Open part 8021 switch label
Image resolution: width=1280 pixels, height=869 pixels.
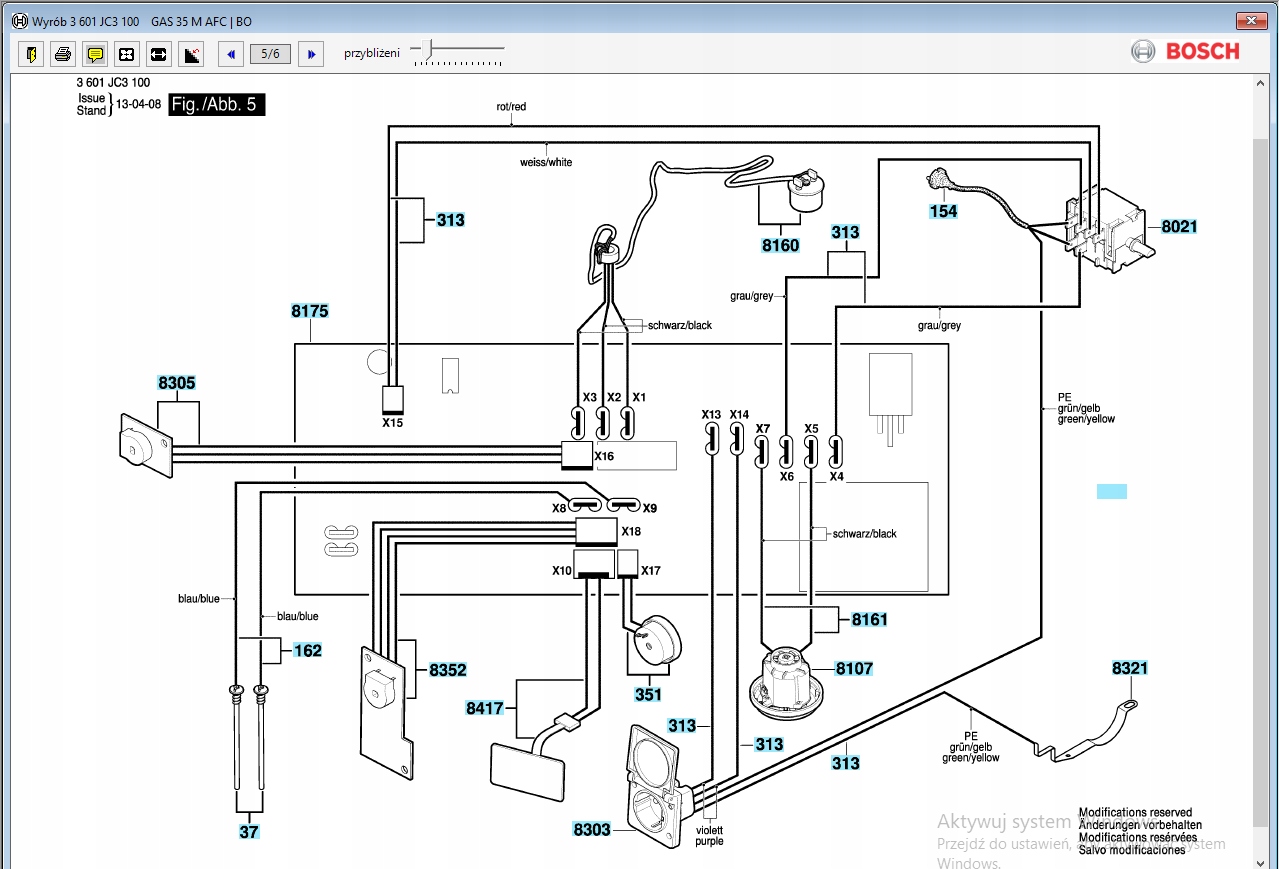[1179, 227]
